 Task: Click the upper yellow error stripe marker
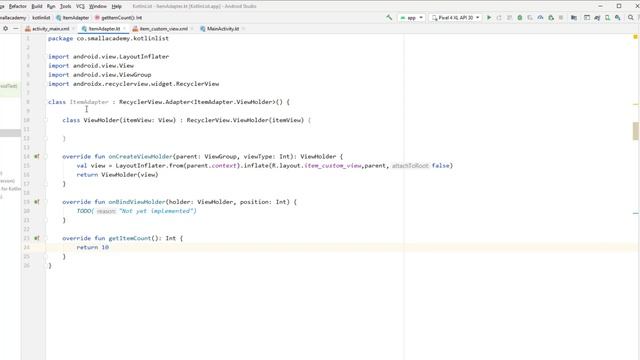[x=636, y=104]
